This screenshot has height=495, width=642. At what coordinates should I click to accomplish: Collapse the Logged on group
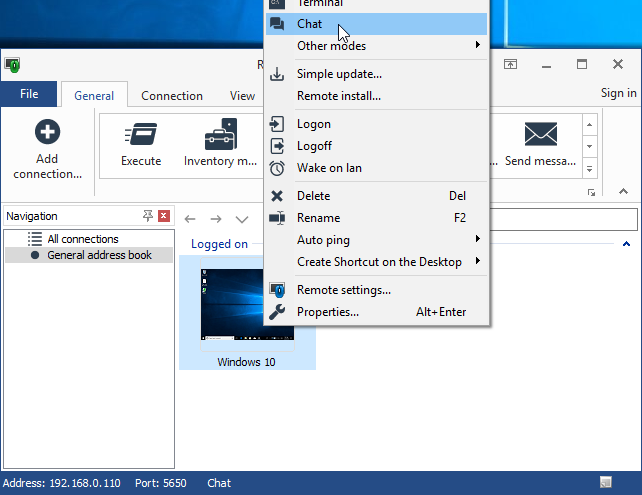point(626,244)
